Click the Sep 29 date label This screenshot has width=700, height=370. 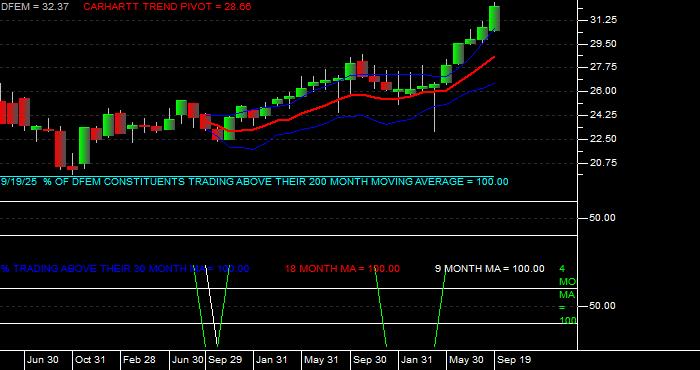click(x=225, y=360)
